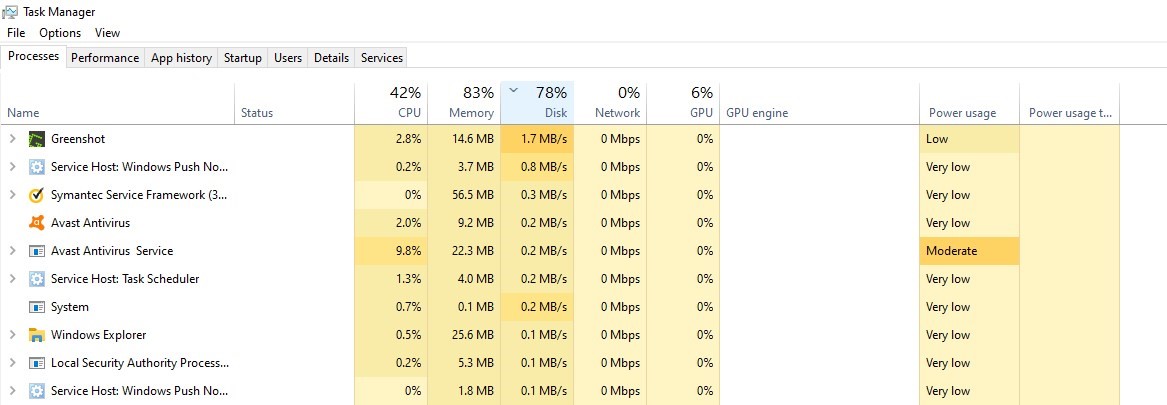Expand the Greenshot process group
This screenshot has width=1167, height=405.
(x=12, y=139)
